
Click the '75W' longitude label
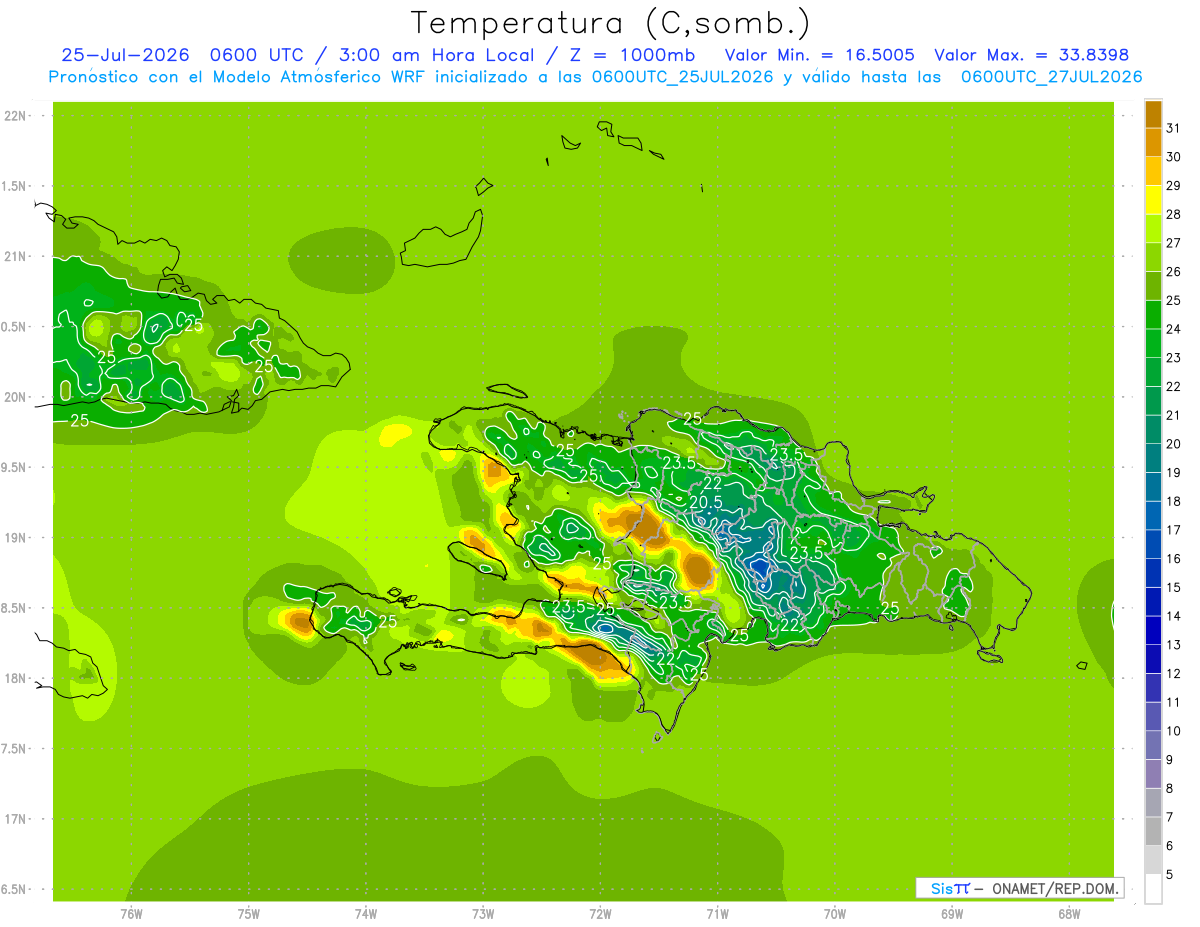click(249, 913)
